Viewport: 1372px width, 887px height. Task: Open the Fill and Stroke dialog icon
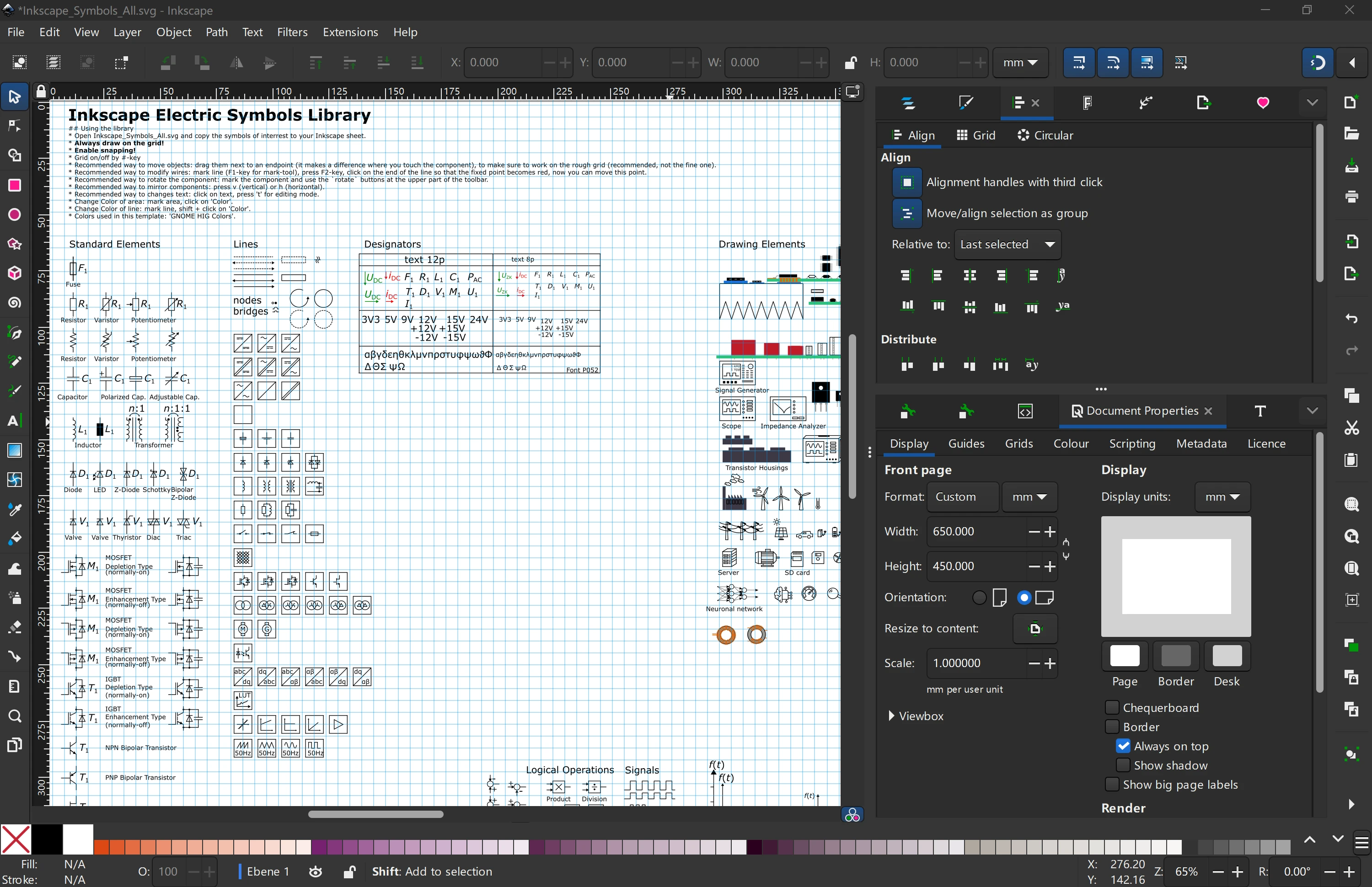click(x=966, y=102)
